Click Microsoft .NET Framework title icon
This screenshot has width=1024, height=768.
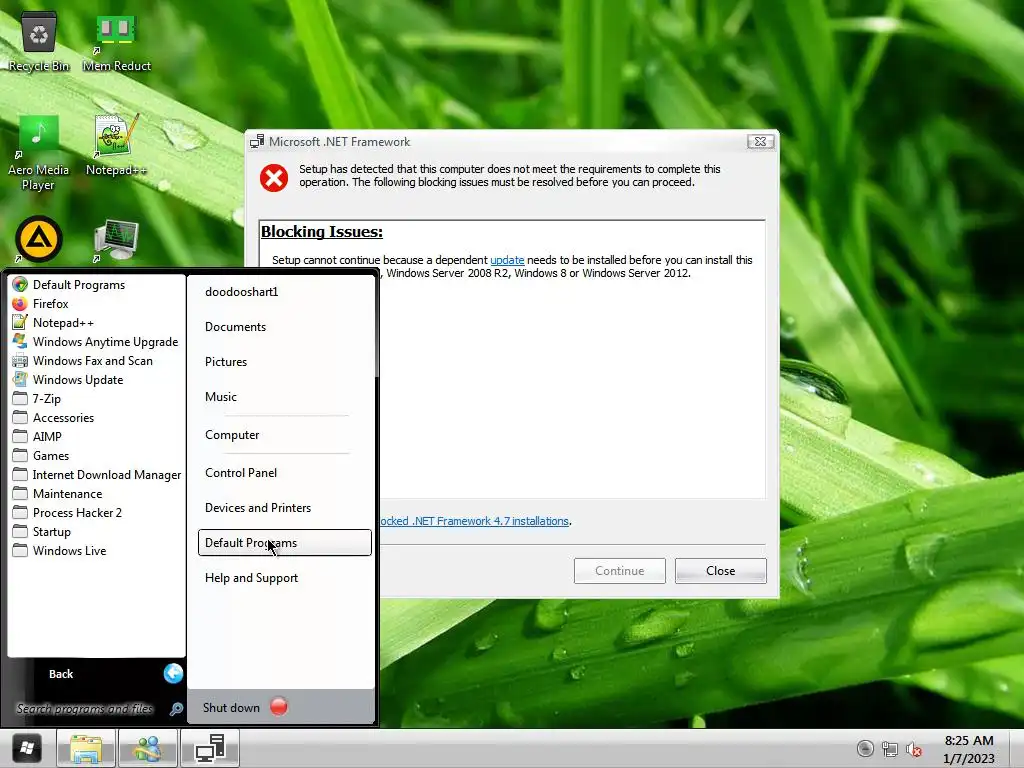click(x=257, y=142)
